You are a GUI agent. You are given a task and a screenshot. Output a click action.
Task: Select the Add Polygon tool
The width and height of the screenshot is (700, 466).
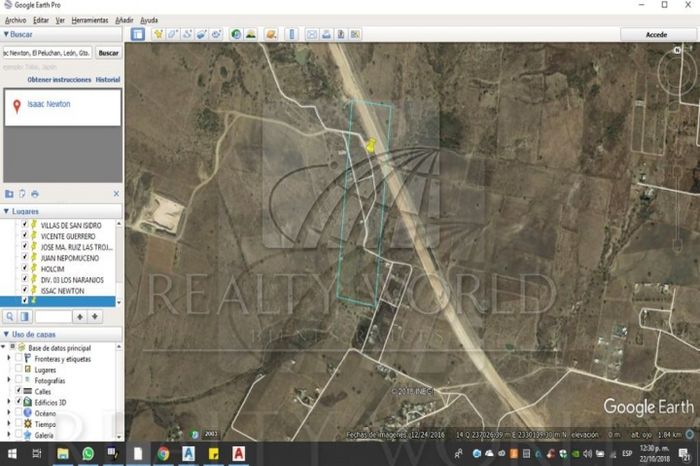[x=173, y=34]
